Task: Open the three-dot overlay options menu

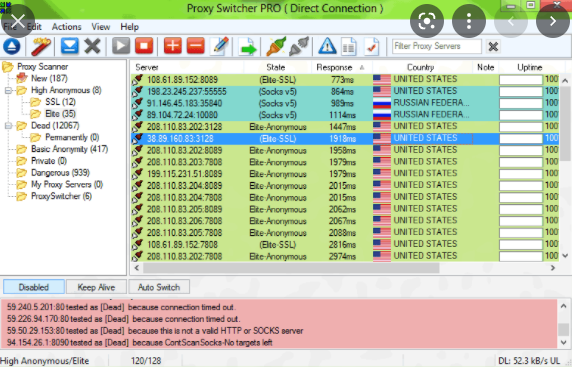Action: (469, 21)
